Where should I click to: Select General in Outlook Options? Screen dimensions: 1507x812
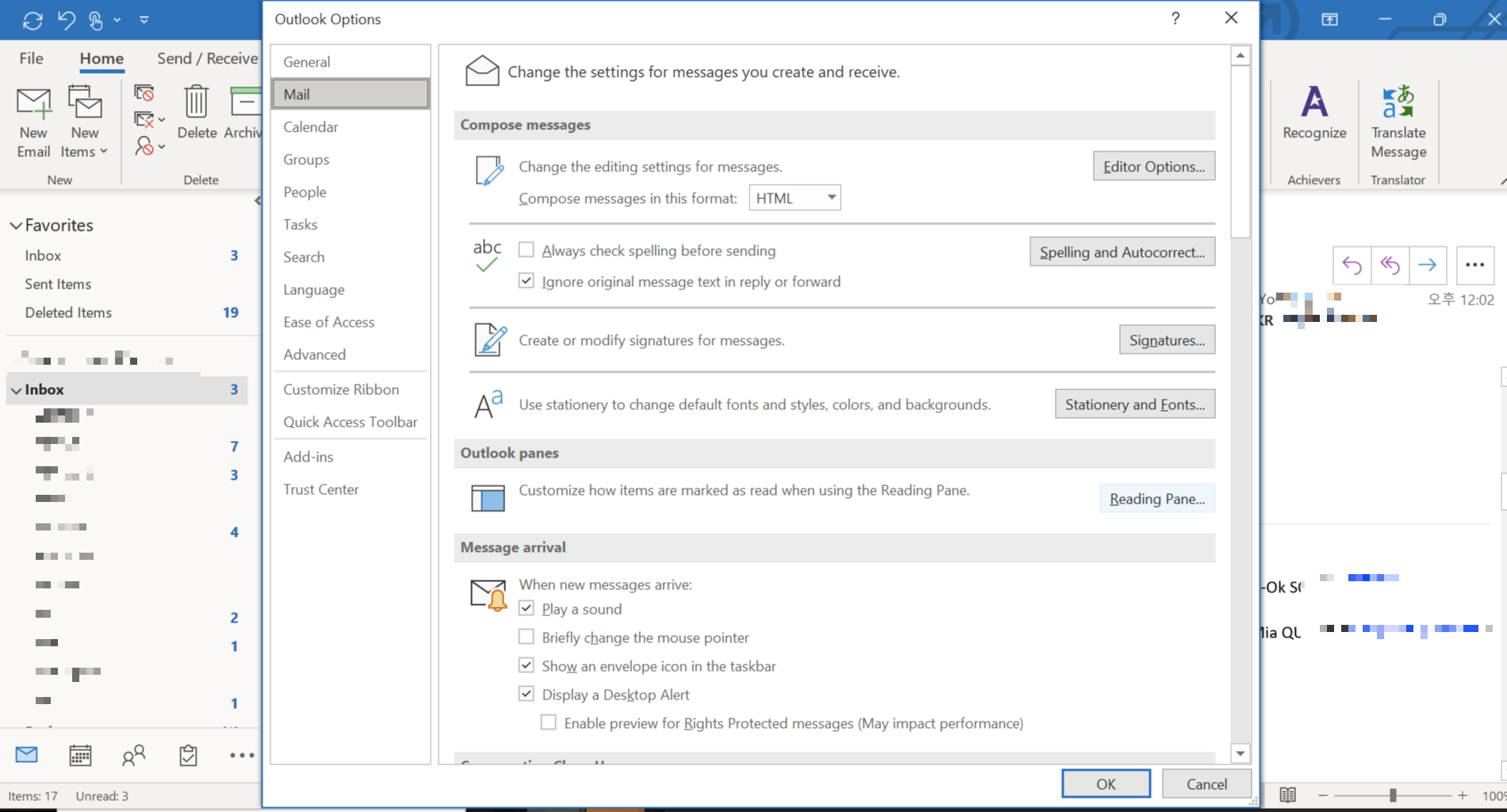(x=351, y=62)
